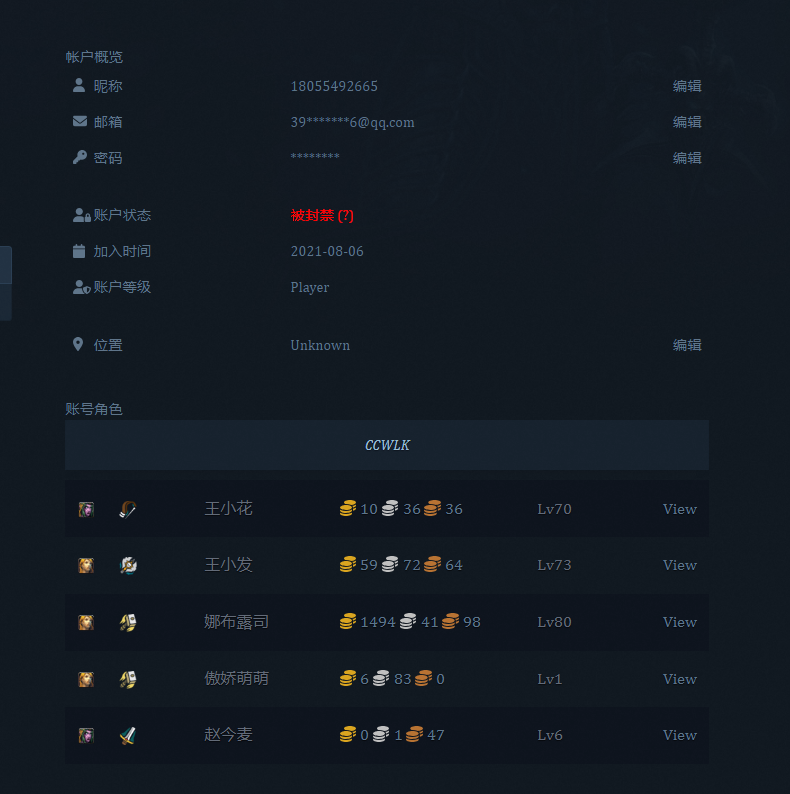
Task: Open 编辑 for the 邮箱 email row
Action: point(686,122)
